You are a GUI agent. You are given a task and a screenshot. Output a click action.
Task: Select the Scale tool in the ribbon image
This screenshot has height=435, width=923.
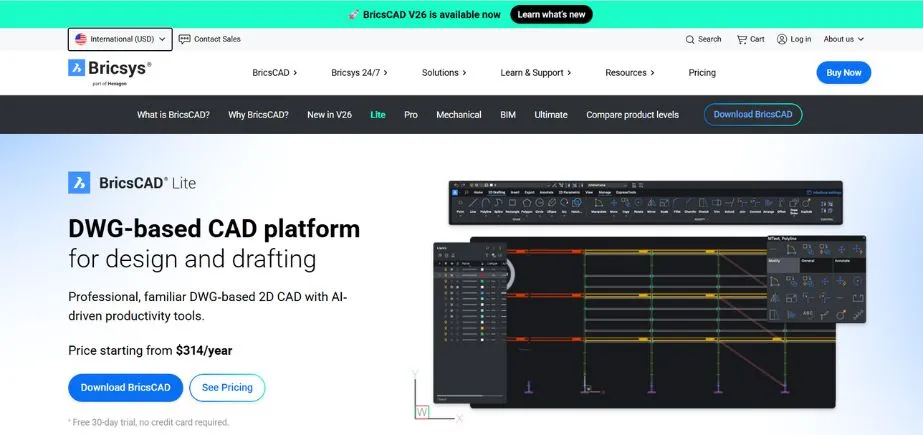(x=664, y=205)
